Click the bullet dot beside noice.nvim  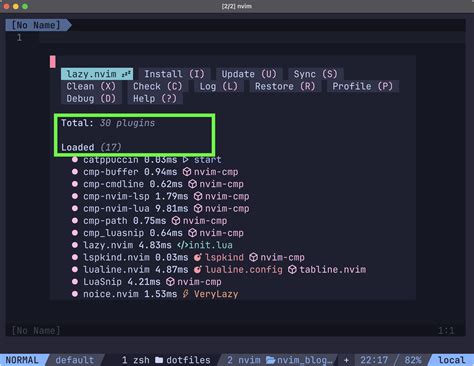[x=75, y=294]
